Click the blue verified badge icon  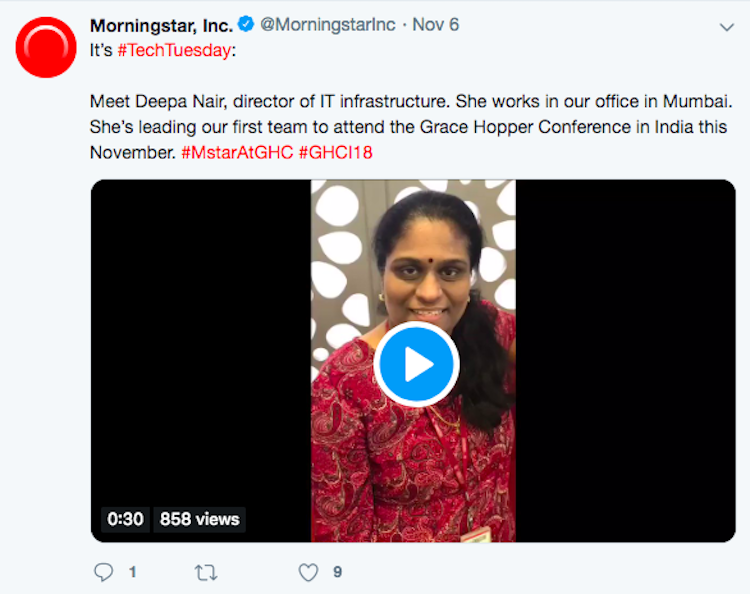pos(245,25)
